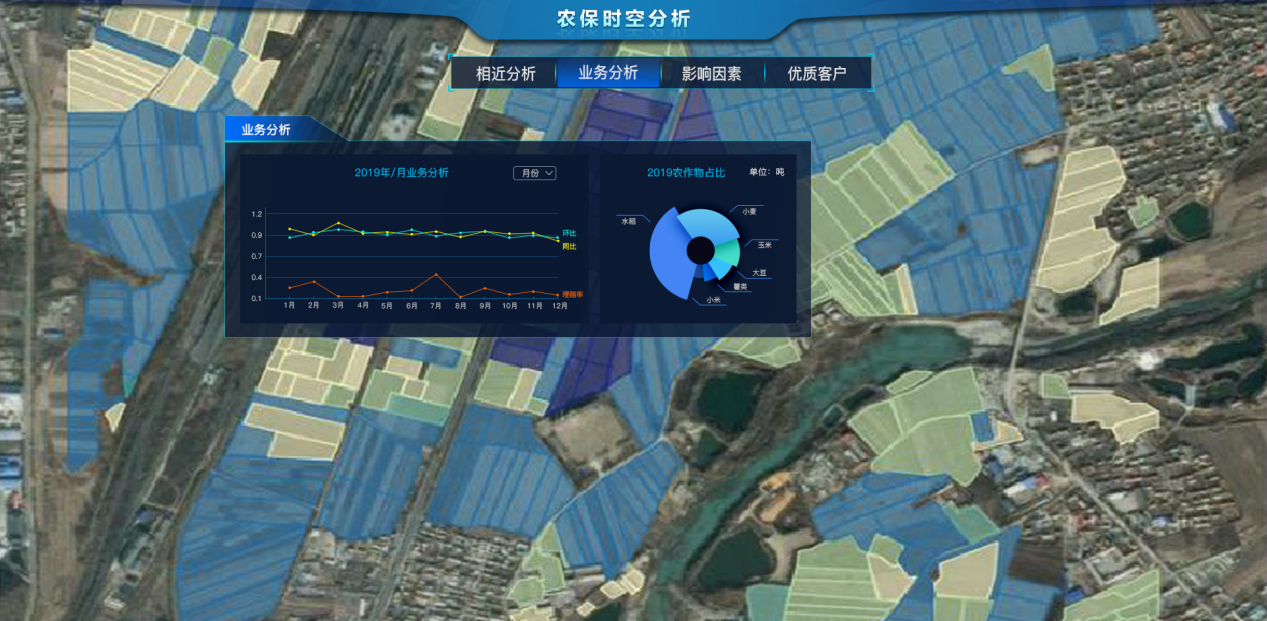Expand the 月份 dropdown
1267x621 pixels.
534,173
